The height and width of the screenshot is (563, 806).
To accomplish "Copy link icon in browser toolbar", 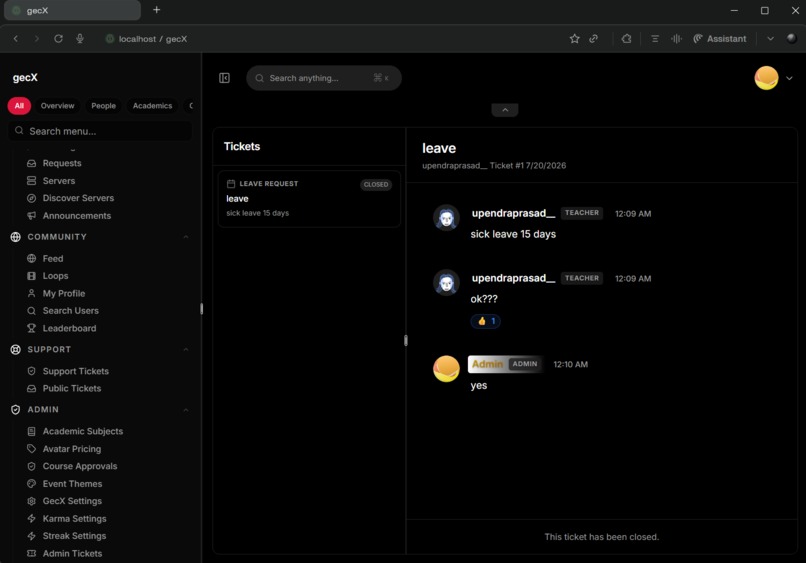I will pyautogui.click(x=594, y=39).
